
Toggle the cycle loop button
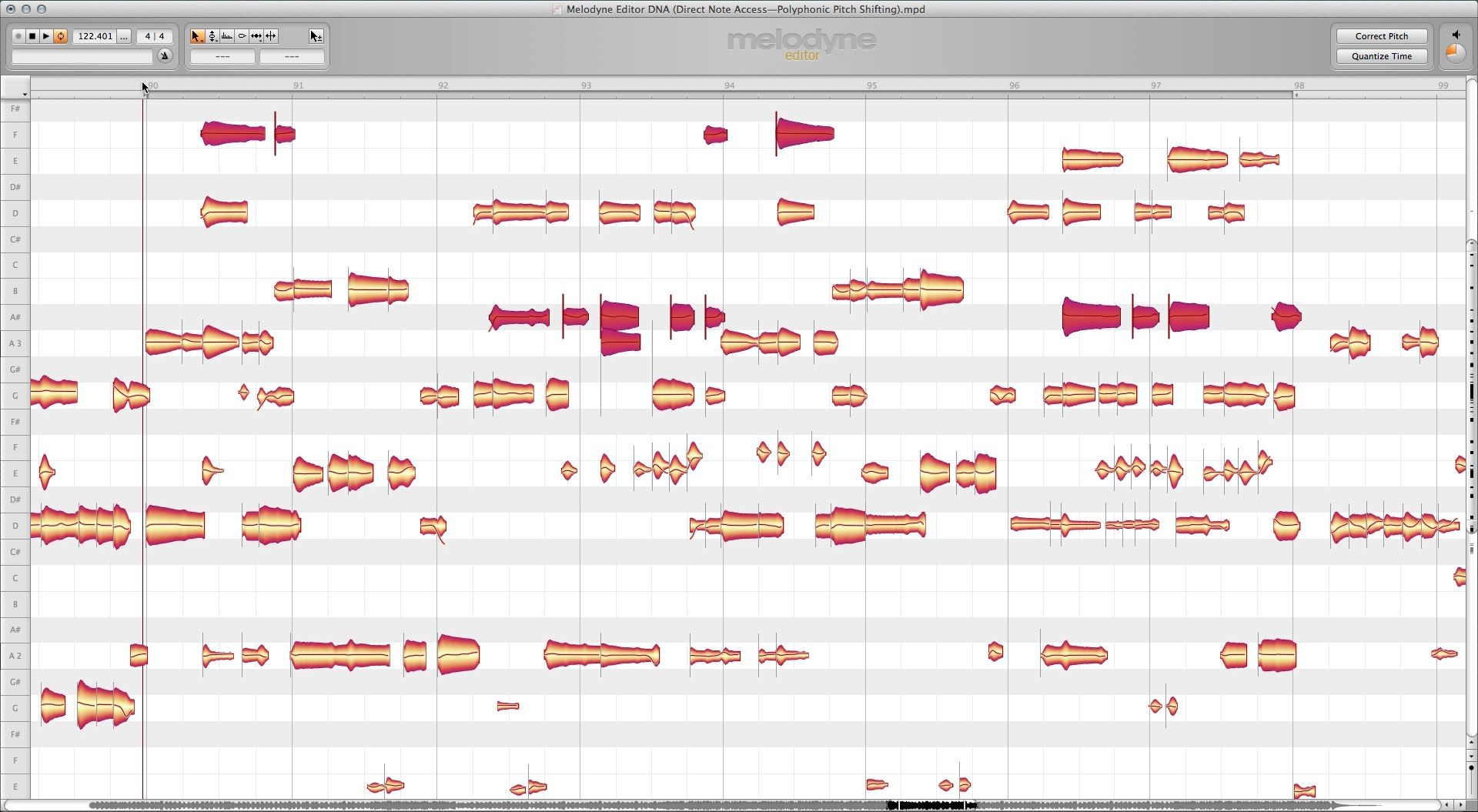click(x=61, y=36)
